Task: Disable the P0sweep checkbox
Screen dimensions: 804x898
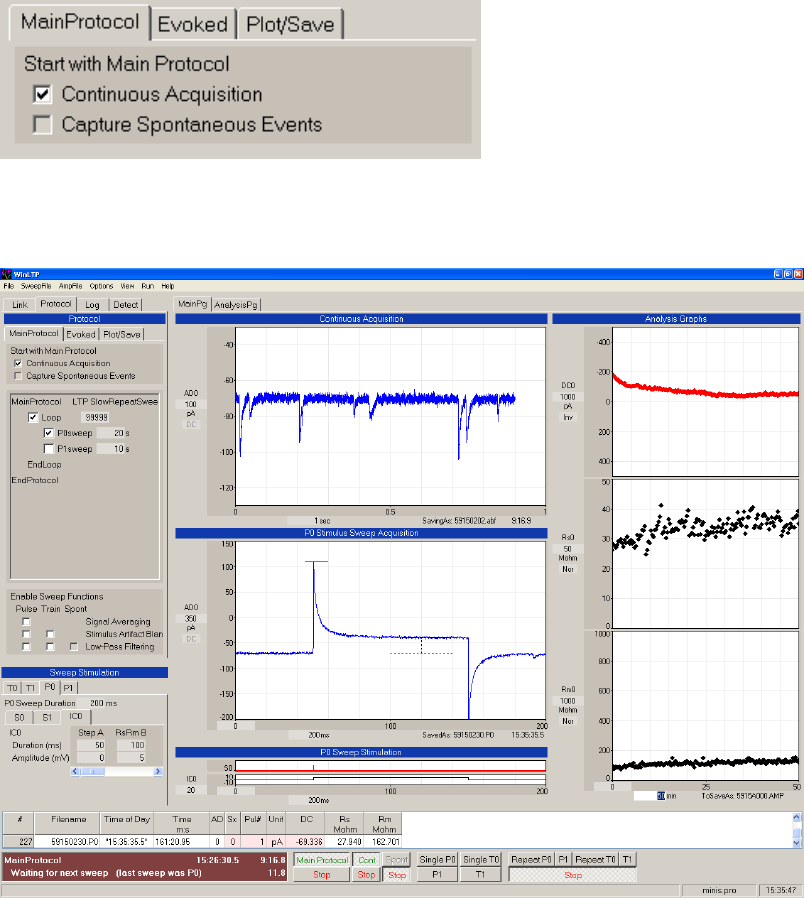Action: (48, 433)
